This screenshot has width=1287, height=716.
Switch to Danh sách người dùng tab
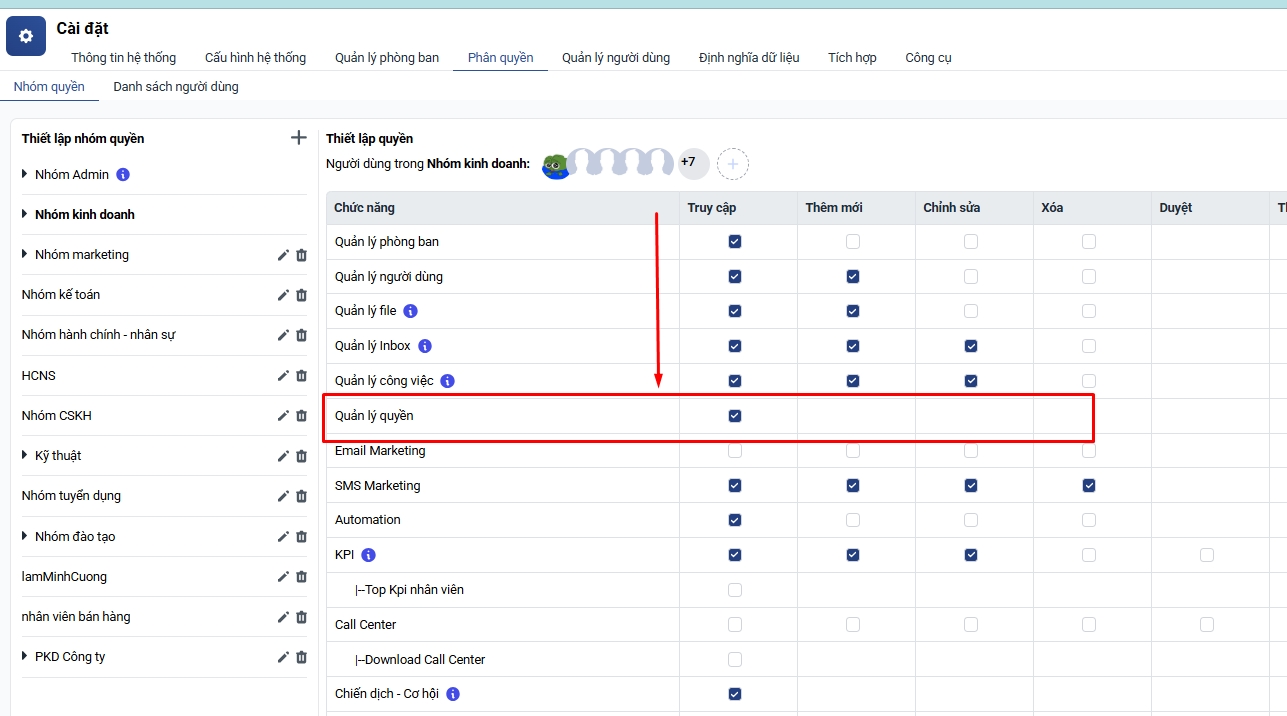click(x=176, y=87)
